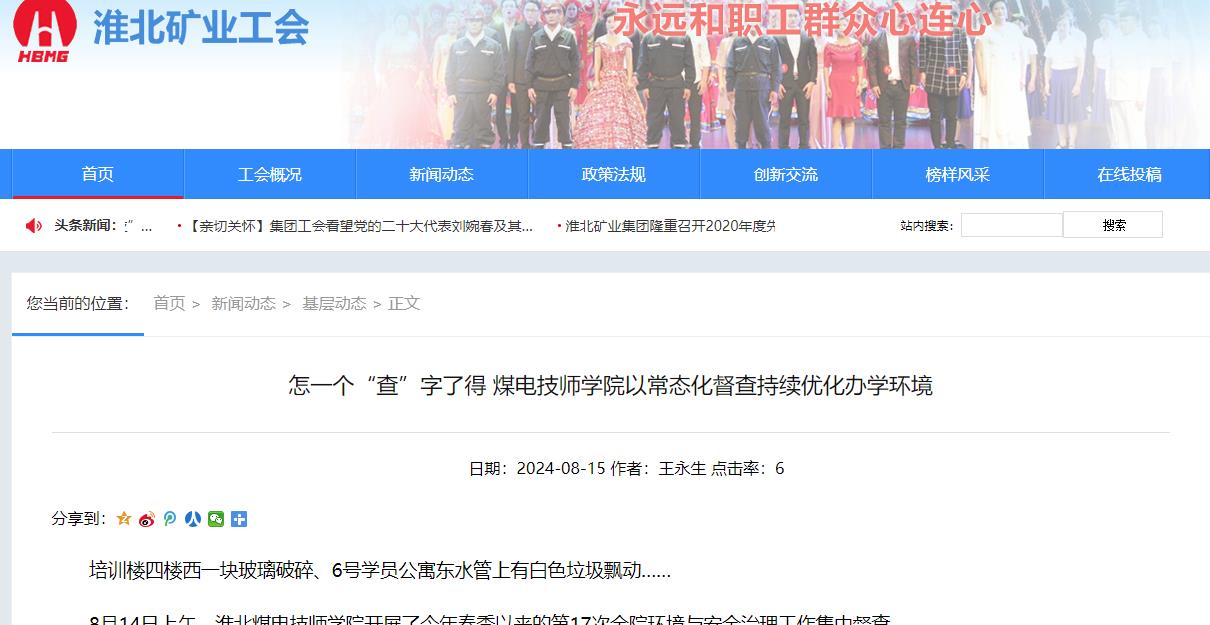Viewport: 1210px width, 625px height.
Task: Open more share options plus icon
Action: tap(239, 519)
